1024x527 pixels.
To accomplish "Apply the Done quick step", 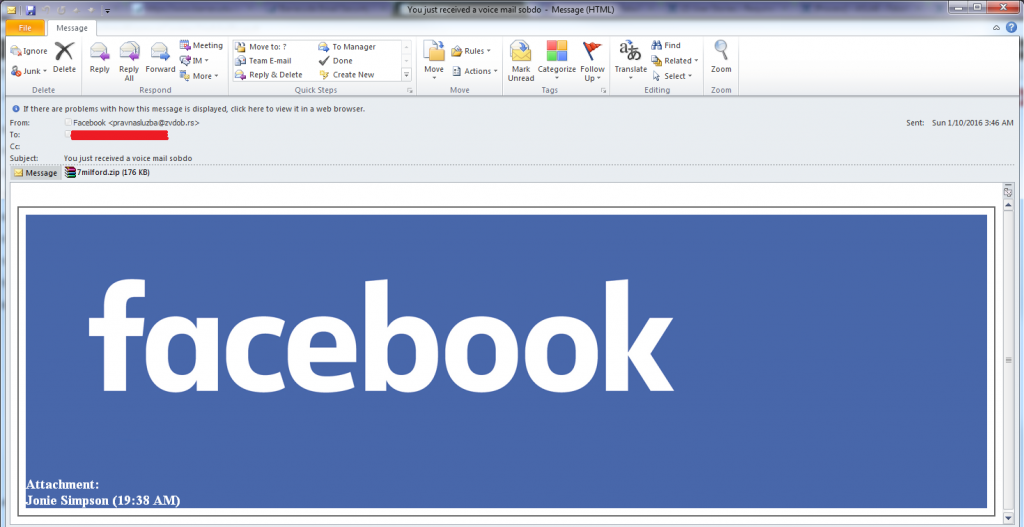I will pyautogui.click(x=336, y=61).
